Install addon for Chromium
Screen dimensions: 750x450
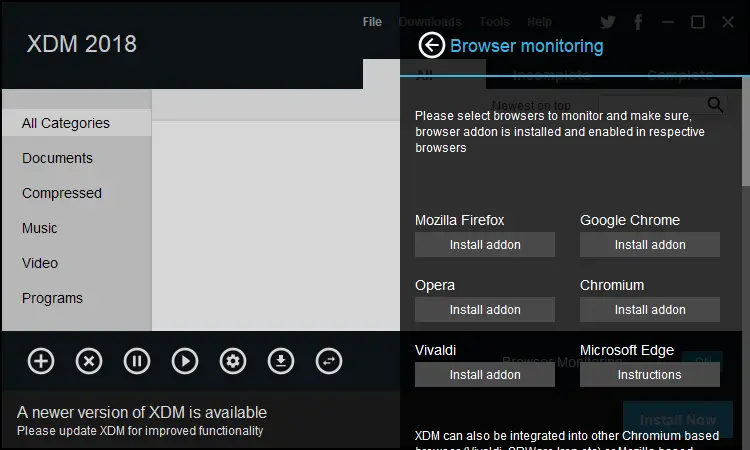point(650,309)
